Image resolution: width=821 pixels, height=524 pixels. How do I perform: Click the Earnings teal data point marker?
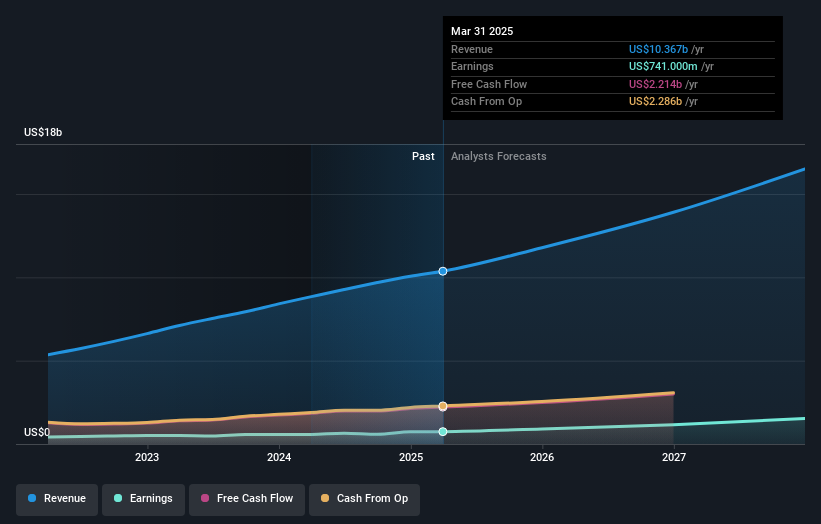(443, 432)
